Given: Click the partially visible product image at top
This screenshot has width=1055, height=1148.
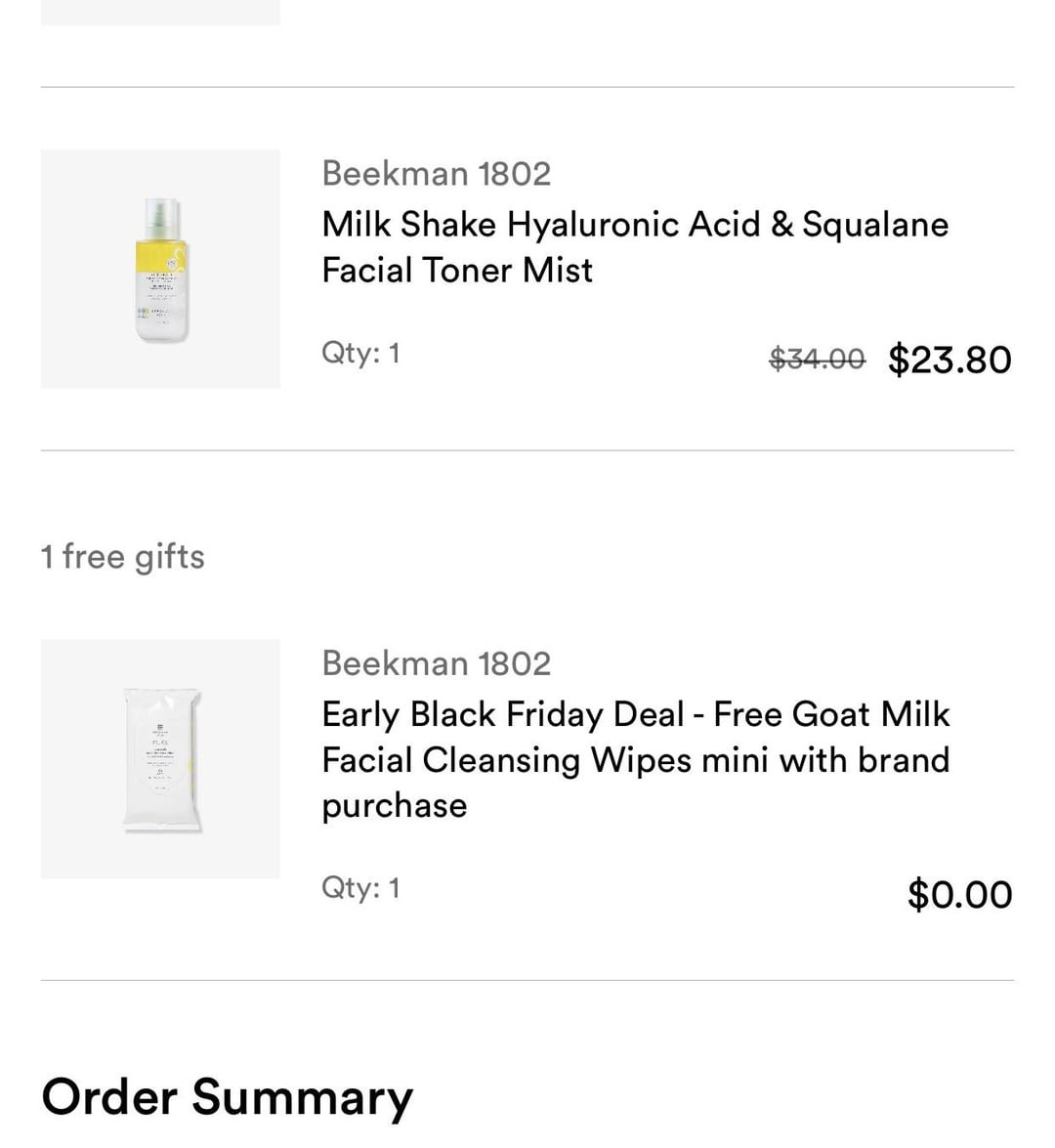Looking at the screenshot, I should [160, 12].
